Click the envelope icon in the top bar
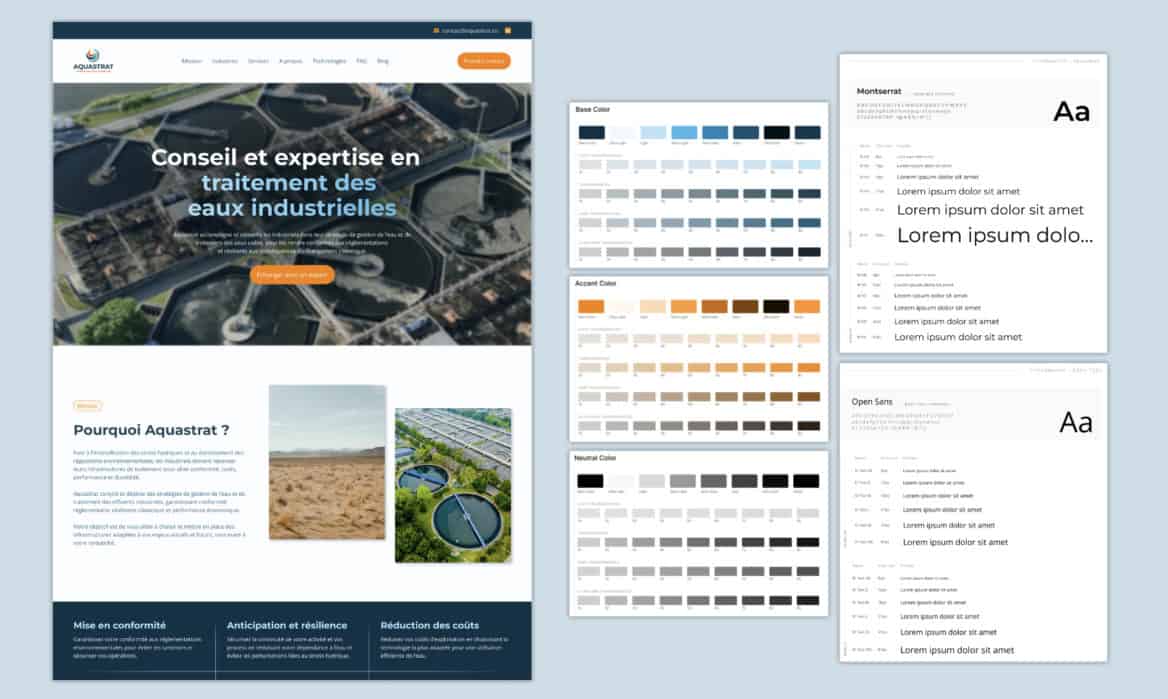 pos(436,31)
